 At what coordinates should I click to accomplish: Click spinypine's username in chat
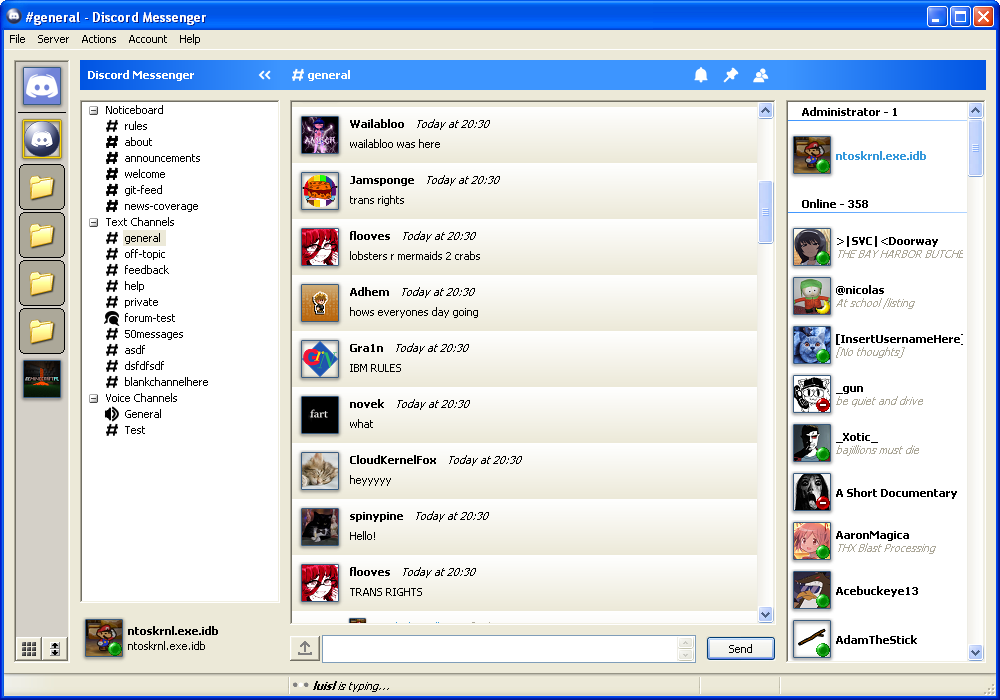pyautogui.click(x=376, y=516)
